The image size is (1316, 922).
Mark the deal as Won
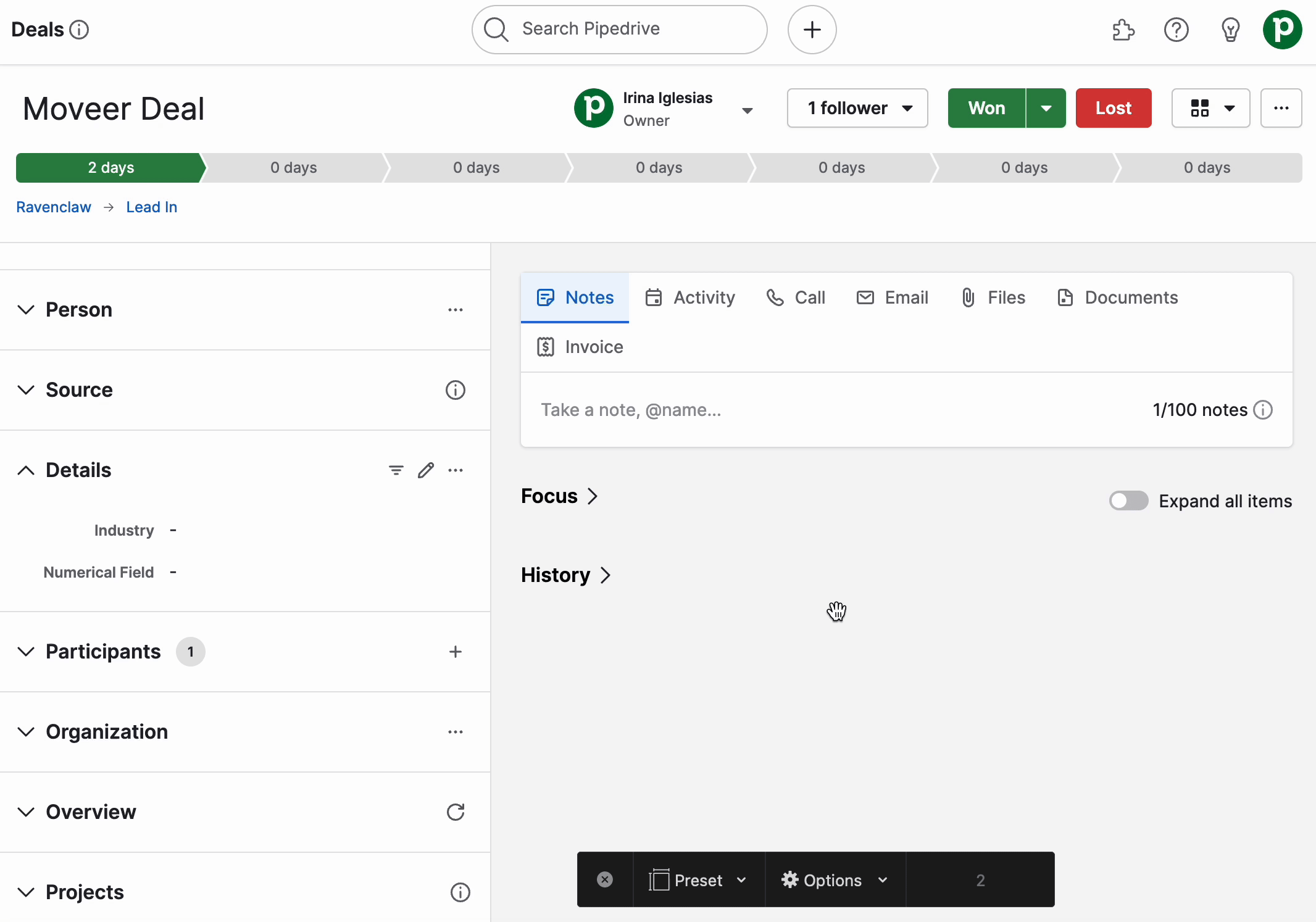click(x=986, y=108)
